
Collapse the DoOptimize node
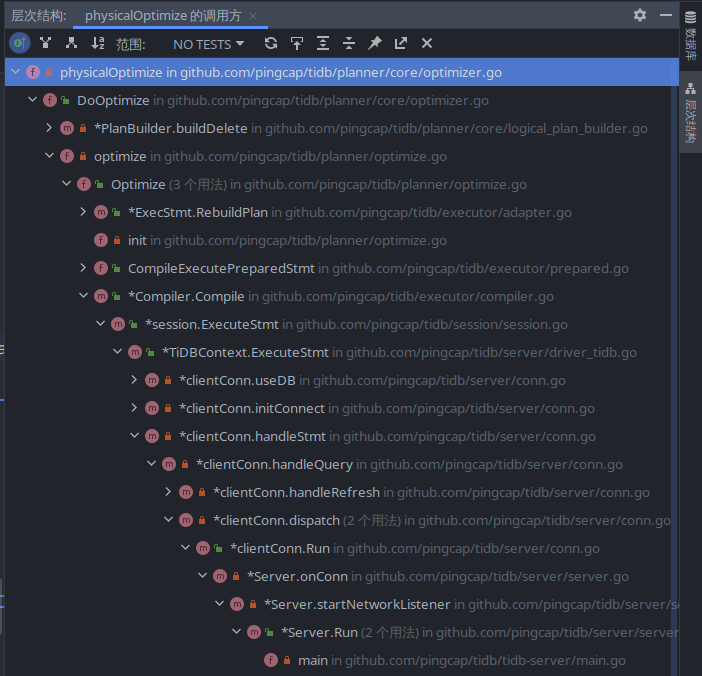tap(33, 99)
